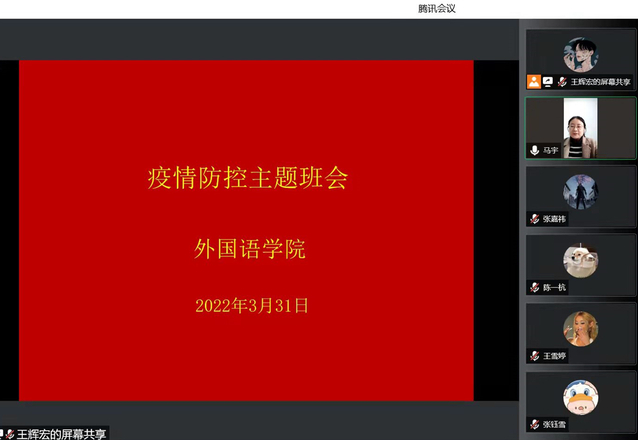Viewport: 638px width, 440px height.
Task: Click the muted mic icon next to 王辉宏的屏幕共享
Action: coord(562,82)
